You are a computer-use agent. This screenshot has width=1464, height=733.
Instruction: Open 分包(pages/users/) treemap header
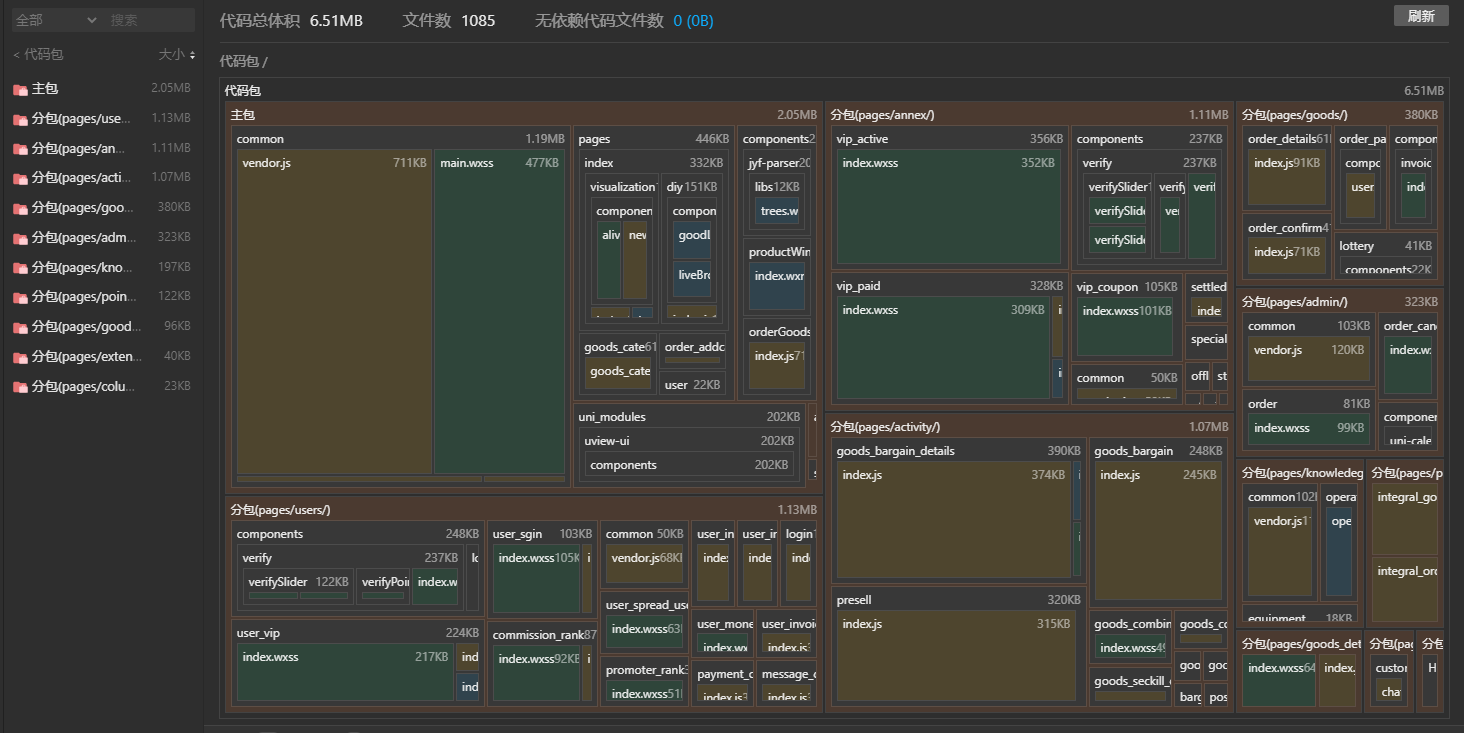pos(523,510)
